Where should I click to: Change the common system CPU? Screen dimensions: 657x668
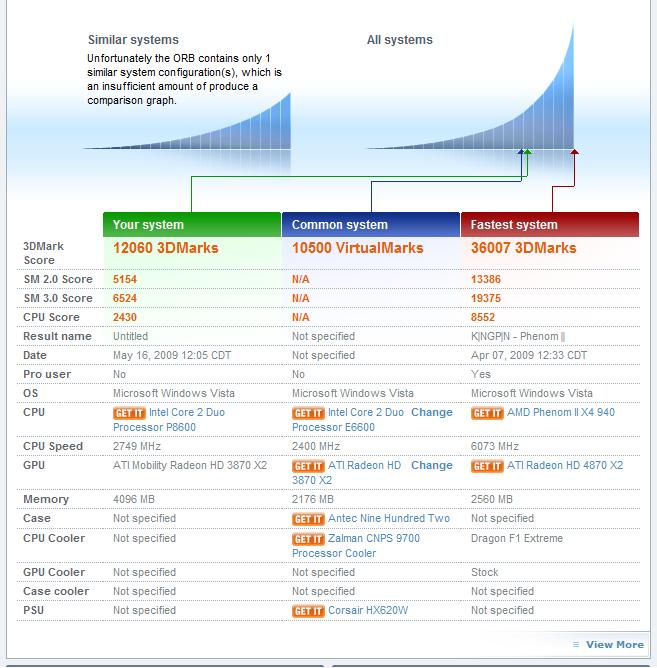click(x=432, y=412)
